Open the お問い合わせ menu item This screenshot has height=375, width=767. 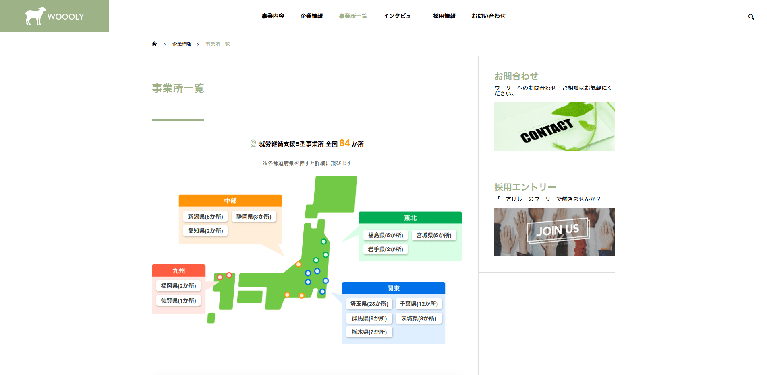[488, 16]
